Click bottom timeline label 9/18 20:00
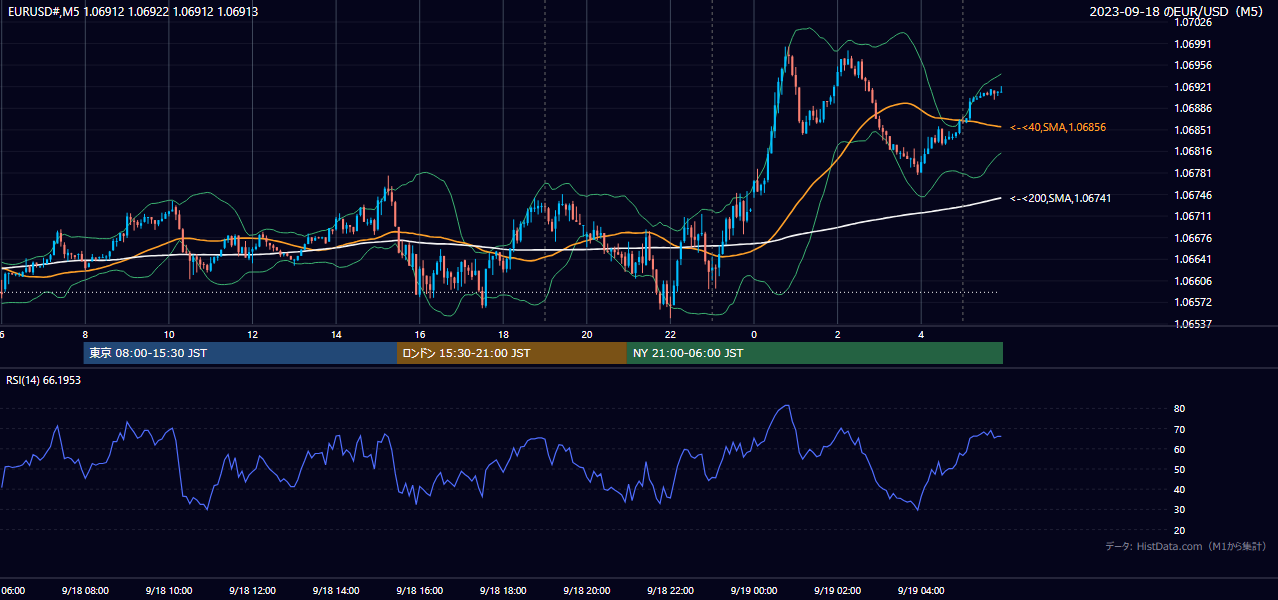This screenshot has height=600, width=1278. (586, 591)
